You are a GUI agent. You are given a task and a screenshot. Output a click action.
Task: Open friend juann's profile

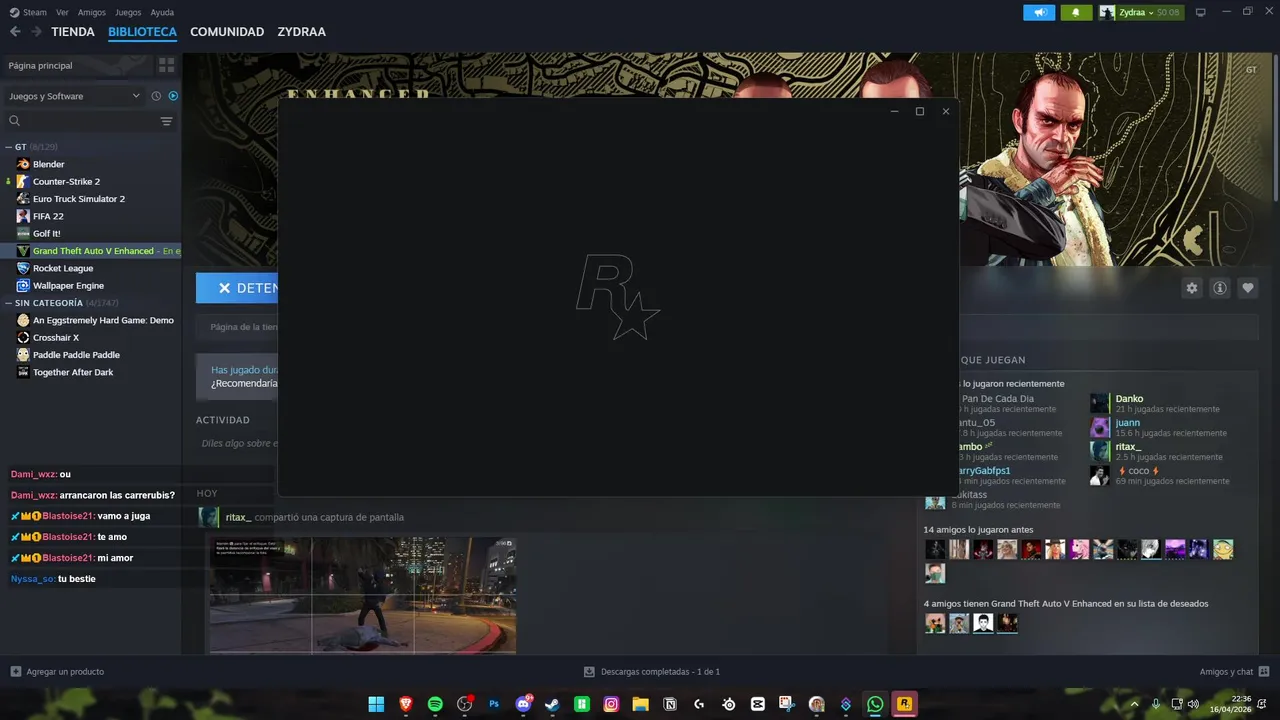[x=1127, y=423]
